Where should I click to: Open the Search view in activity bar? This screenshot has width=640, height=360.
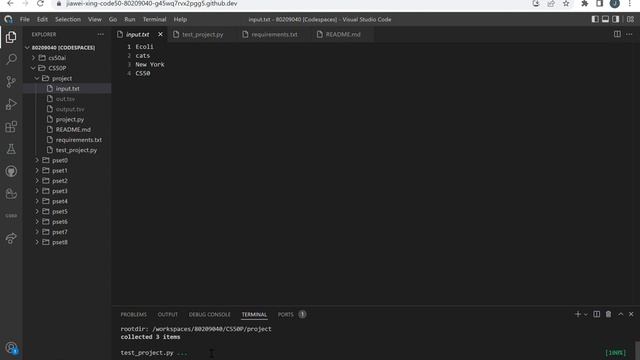click(11, 59)
